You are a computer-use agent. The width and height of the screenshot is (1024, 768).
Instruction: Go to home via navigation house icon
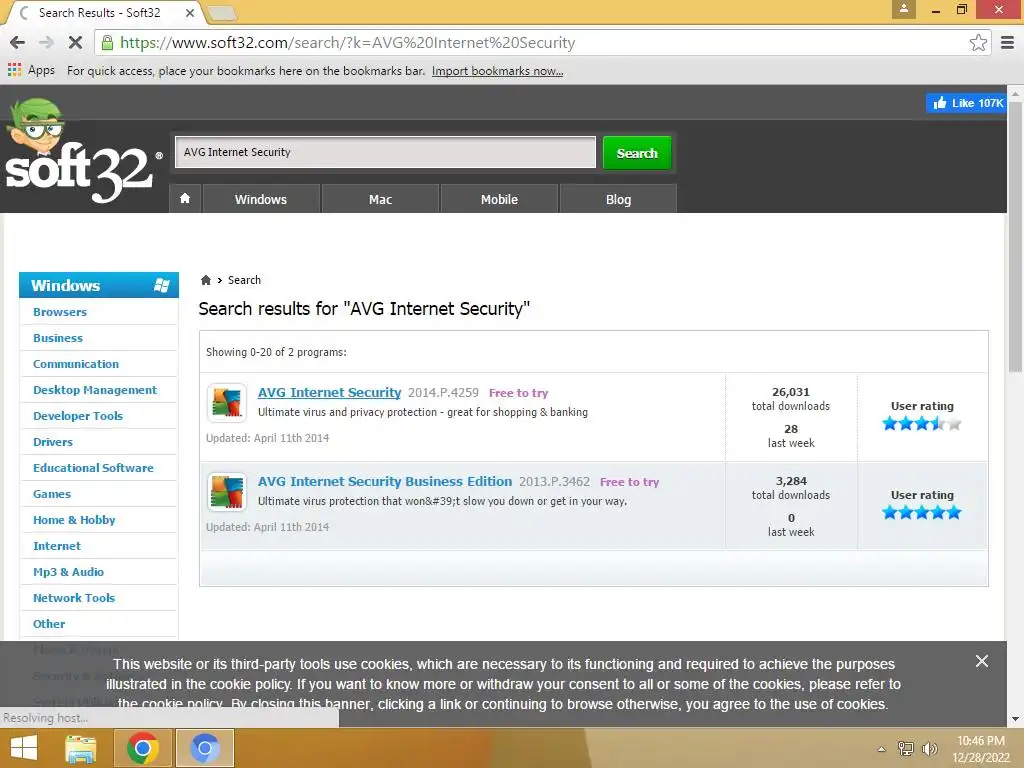[185, 199]
